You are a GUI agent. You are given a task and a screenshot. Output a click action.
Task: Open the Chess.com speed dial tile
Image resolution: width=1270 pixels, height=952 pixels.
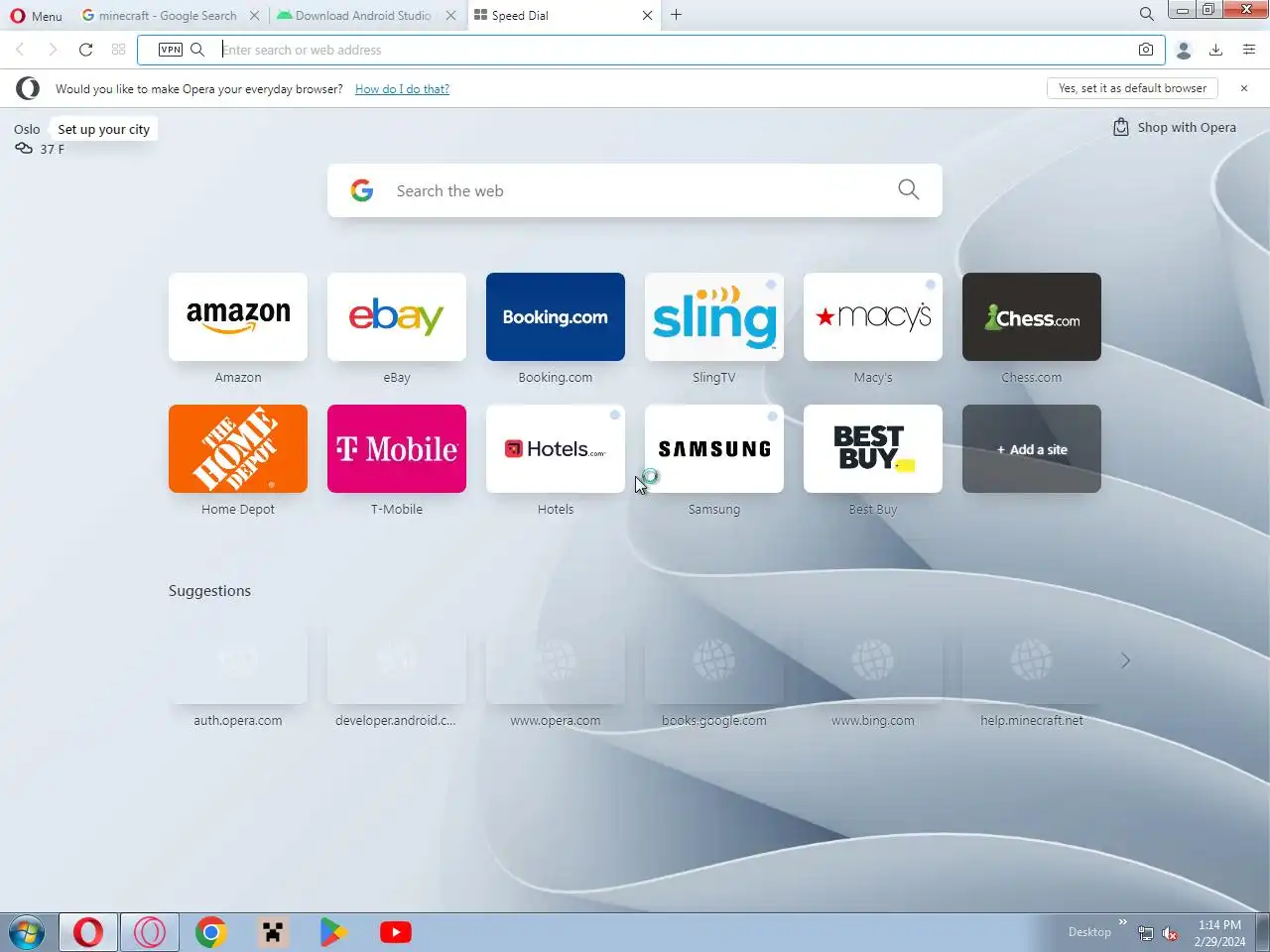coord(1032,316)
